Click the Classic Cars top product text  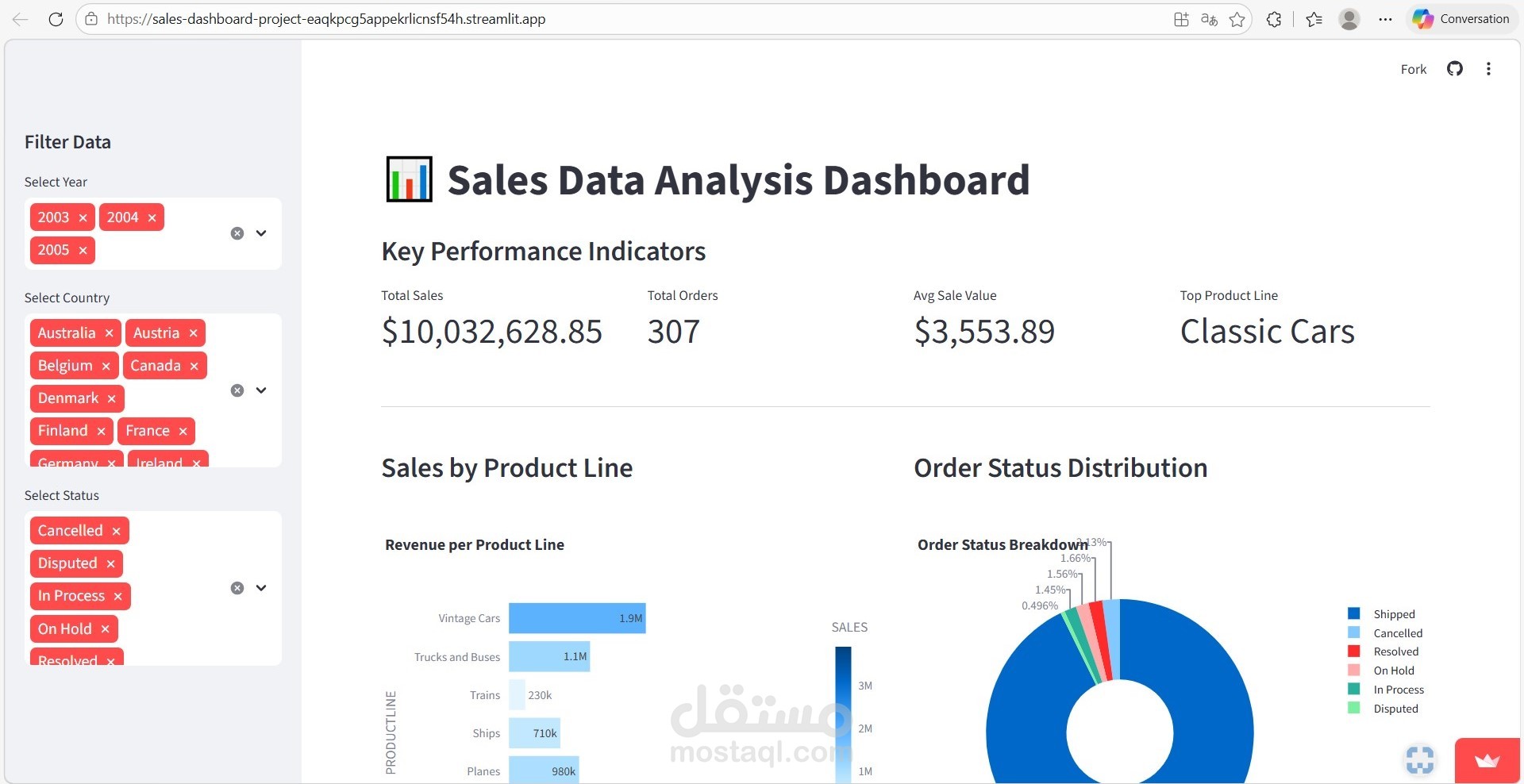(x=1267, y=332)
